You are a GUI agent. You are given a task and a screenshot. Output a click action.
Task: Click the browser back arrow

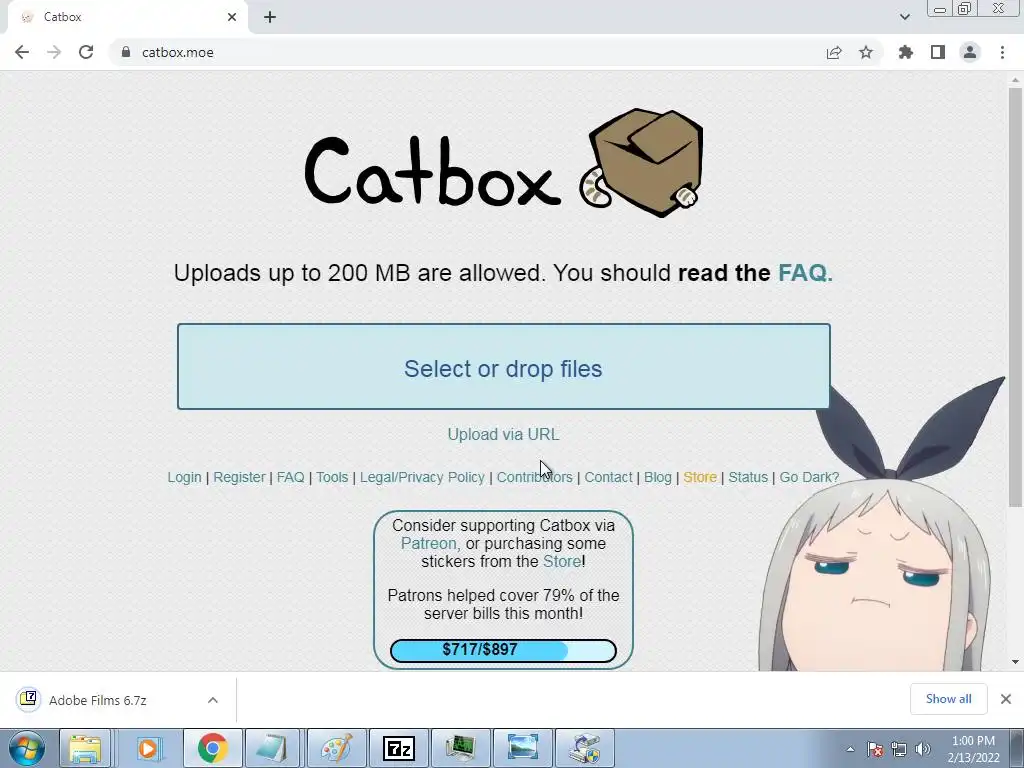pyautogui.click(x=22, y=52)
